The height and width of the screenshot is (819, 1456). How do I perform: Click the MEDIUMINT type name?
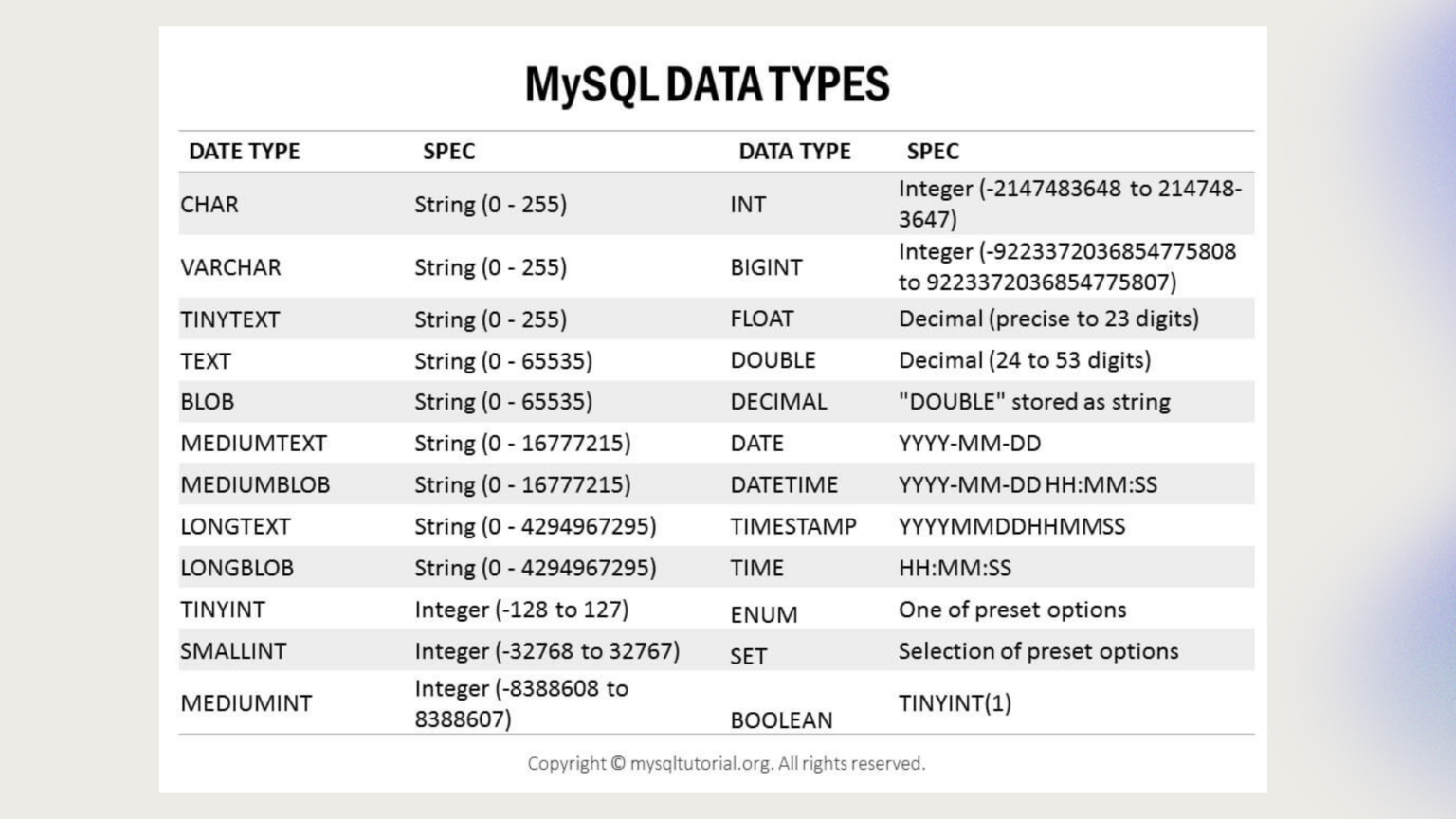coord(246,703)
